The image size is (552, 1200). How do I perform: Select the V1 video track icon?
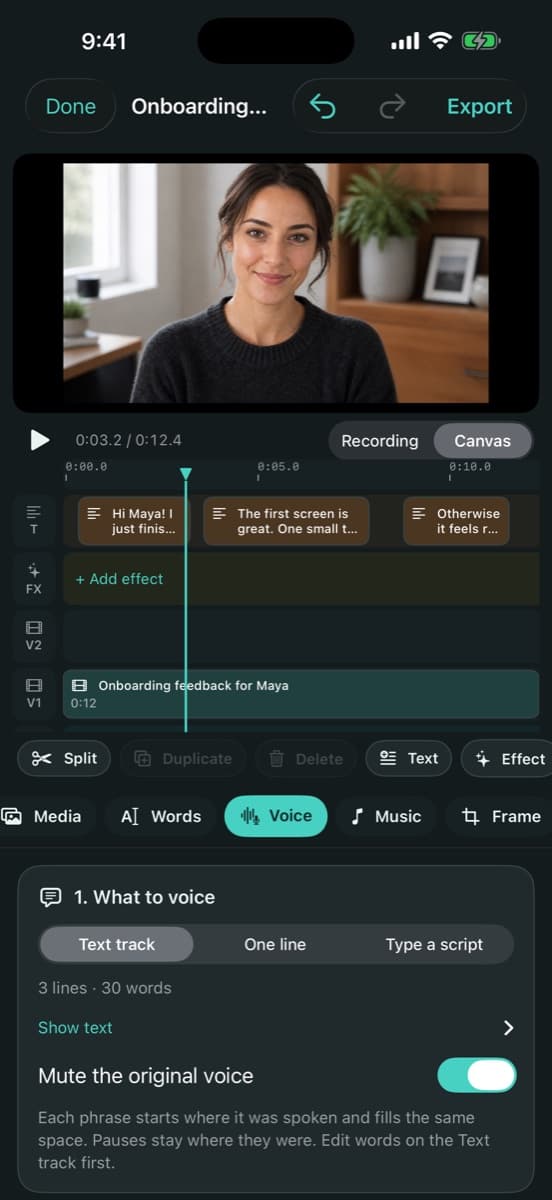point(34,693)
